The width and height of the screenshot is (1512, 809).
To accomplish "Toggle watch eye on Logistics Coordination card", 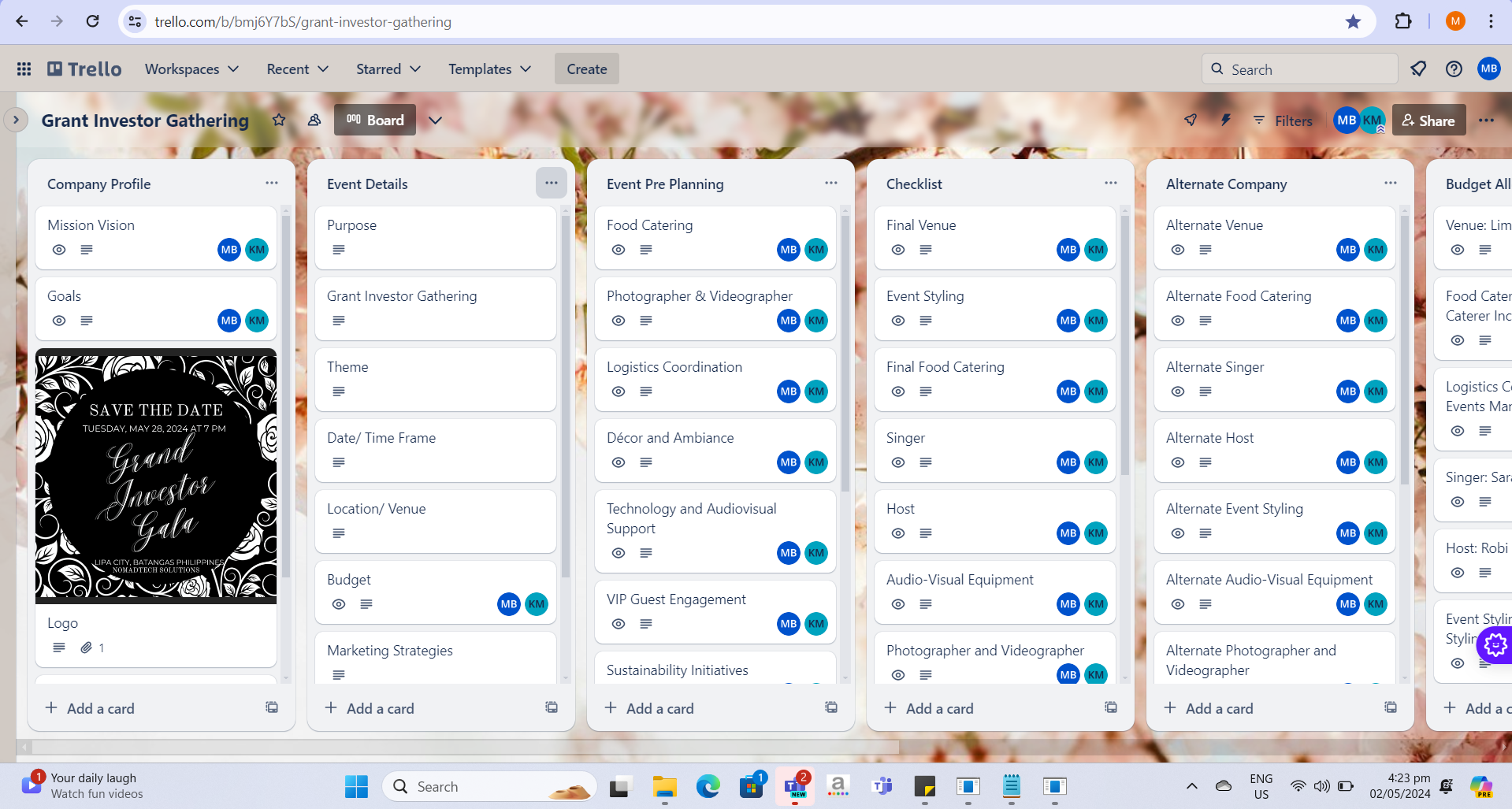I will [x=619, y=392].
